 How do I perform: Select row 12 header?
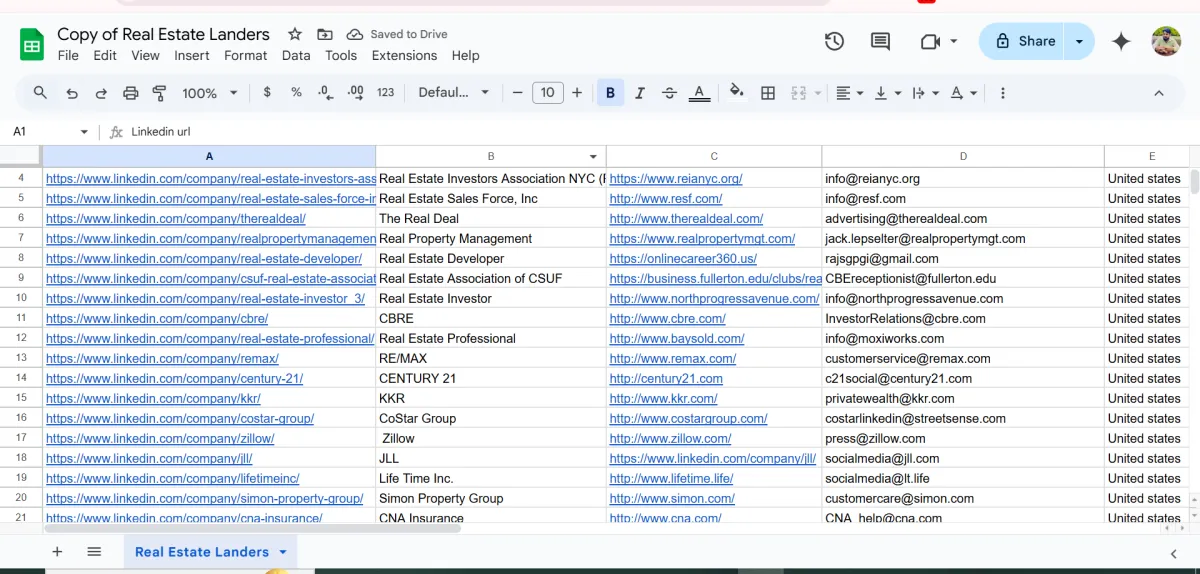tap(21, 338)
